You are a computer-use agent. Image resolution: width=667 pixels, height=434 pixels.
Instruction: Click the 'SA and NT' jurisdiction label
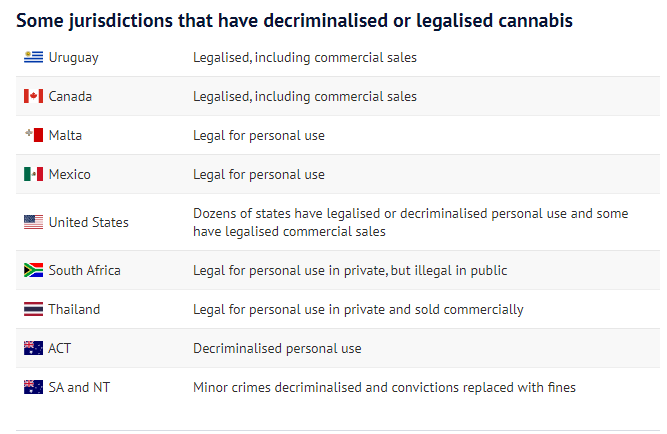[79, 387]
